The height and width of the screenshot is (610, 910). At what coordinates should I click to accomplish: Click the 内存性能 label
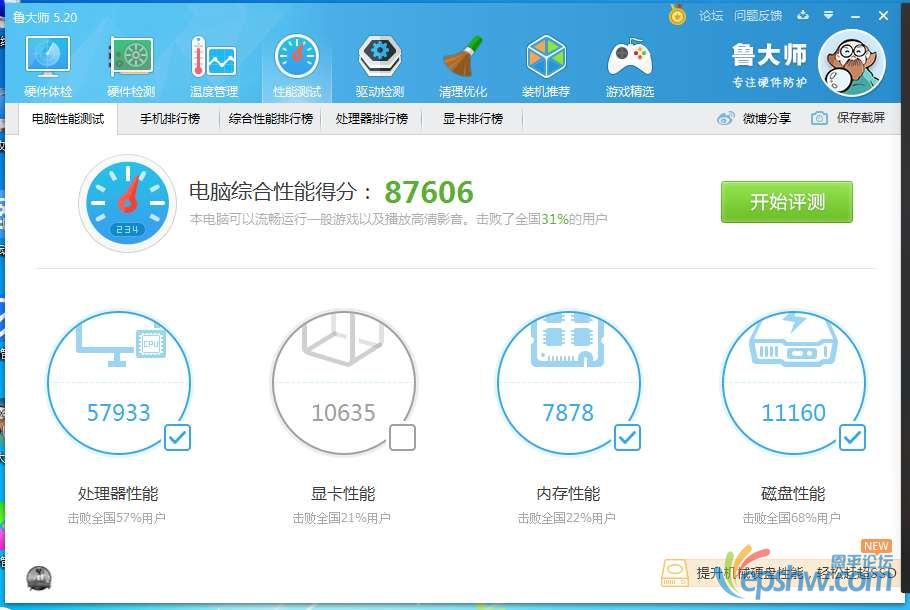click(568, 494)
